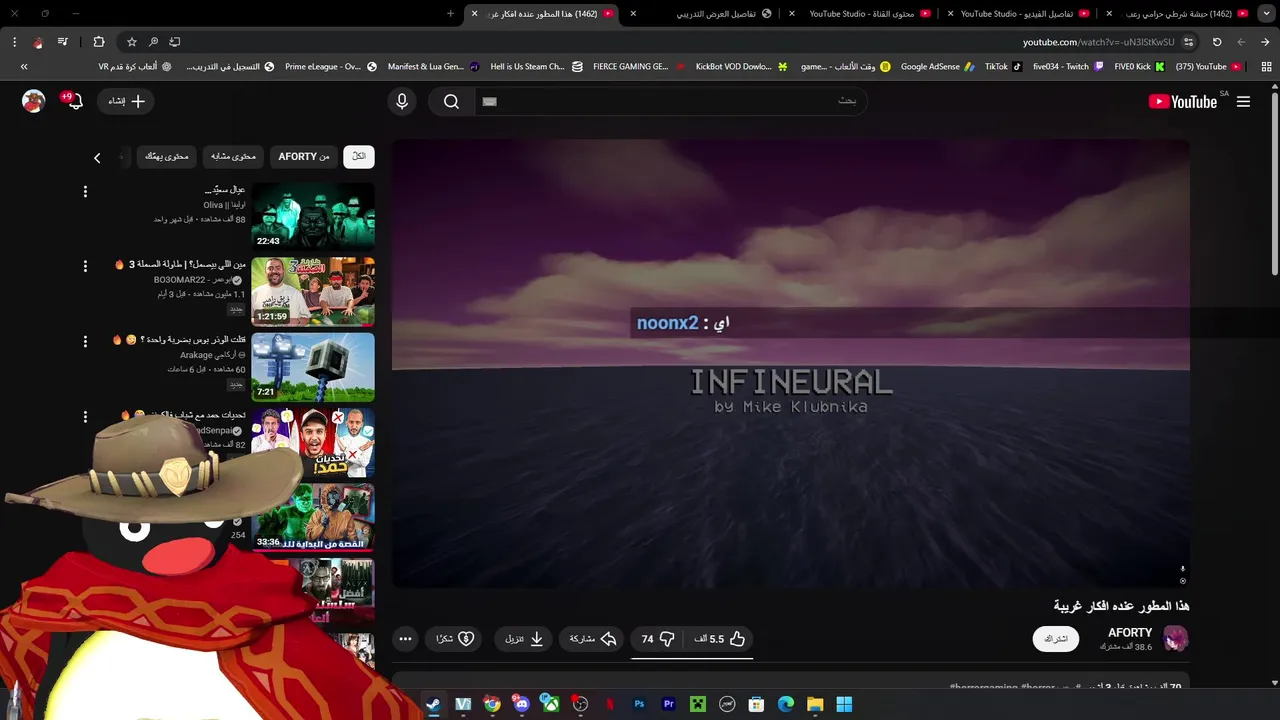
Task: Open options menu for 'تحديات حمد' video
Action: pos(85,416)
